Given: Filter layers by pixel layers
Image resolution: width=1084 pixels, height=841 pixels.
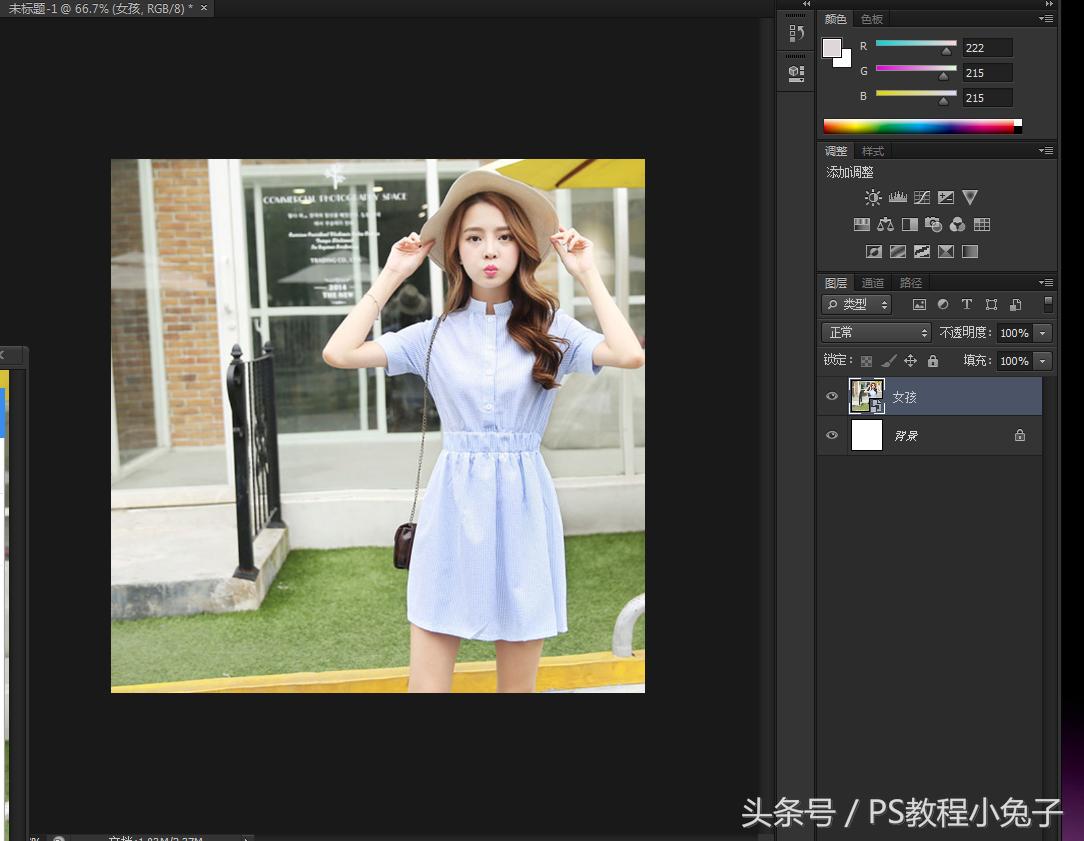Looking at the screenshot, I should [919, 305].
